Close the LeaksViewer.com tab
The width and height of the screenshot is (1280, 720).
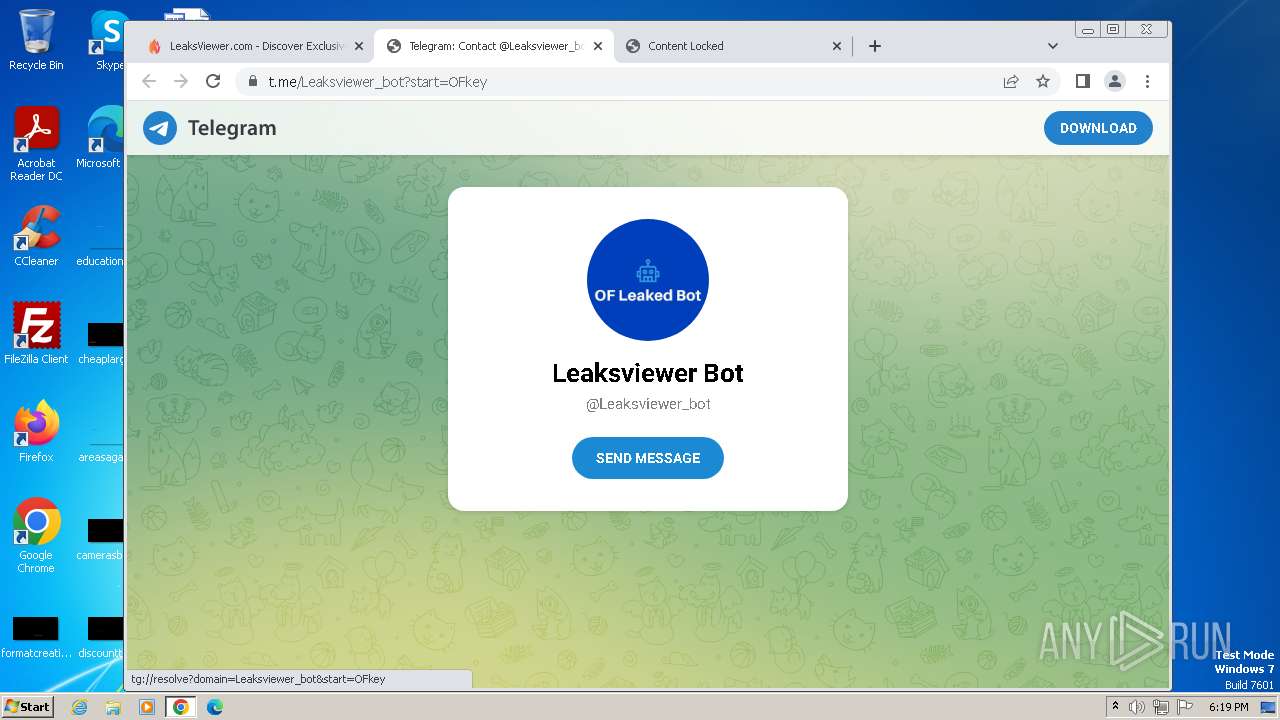click(x=359, y=46)
